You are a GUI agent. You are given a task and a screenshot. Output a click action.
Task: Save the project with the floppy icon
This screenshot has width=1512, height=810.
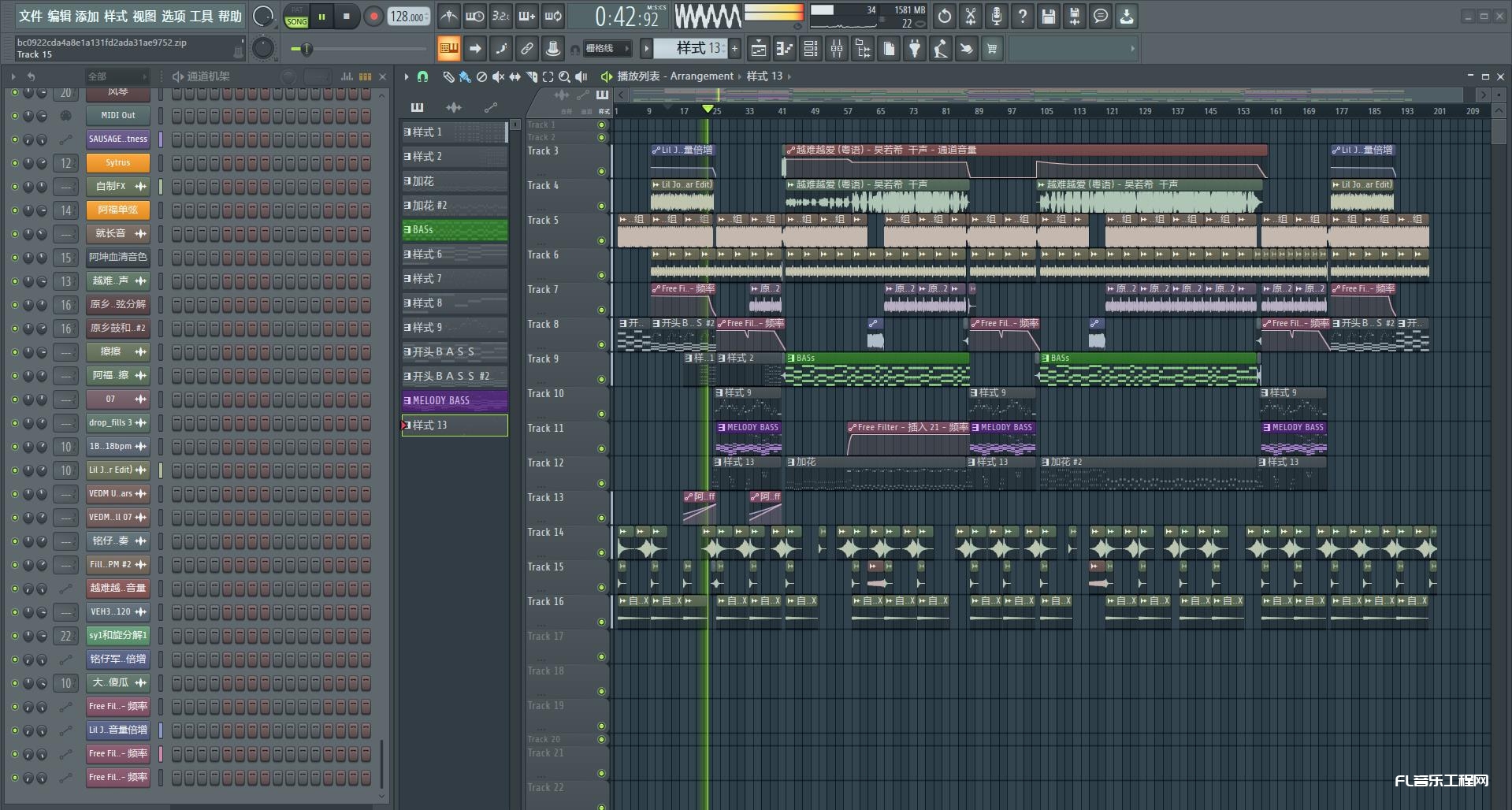[1048, 16]
